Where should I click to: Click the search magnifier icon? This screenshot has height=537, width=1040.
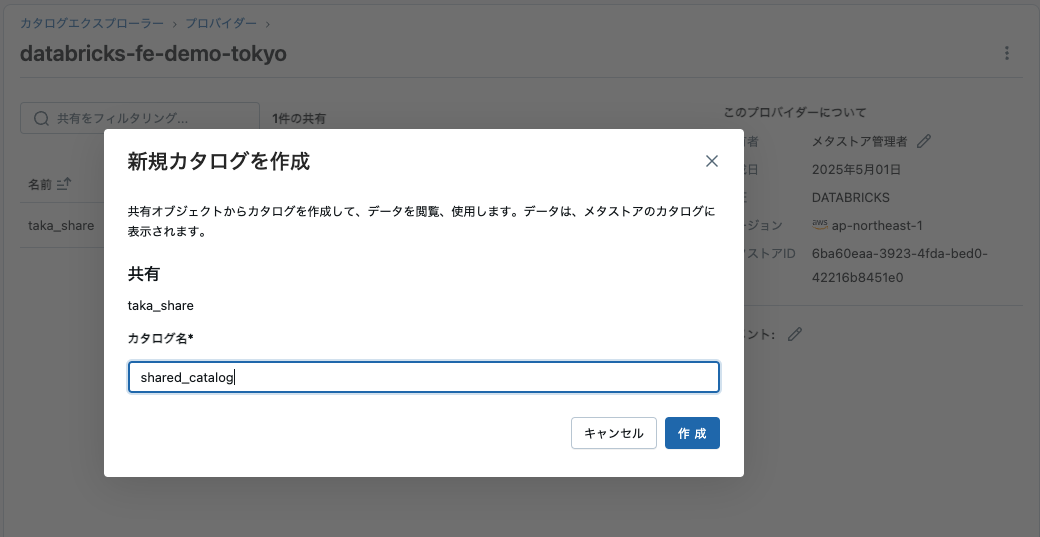pos(41,118)
